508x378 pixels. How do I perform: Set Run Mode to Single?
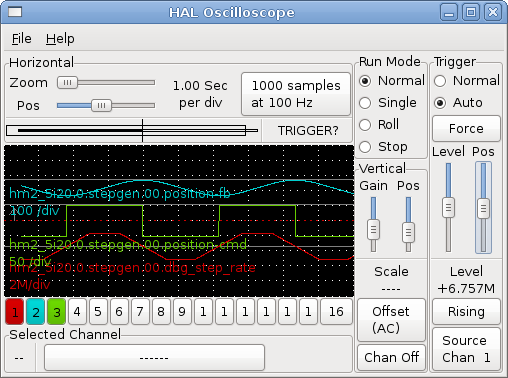coord(388,103)
